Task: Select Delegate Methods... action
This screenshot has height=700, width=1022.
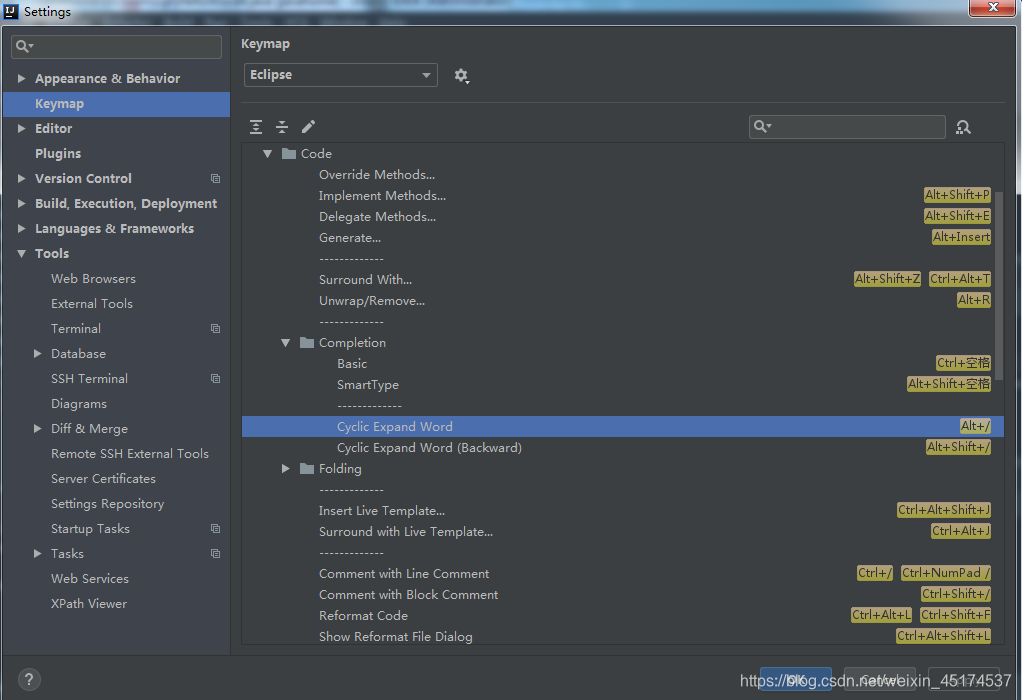Action: (x=377, y=216)
